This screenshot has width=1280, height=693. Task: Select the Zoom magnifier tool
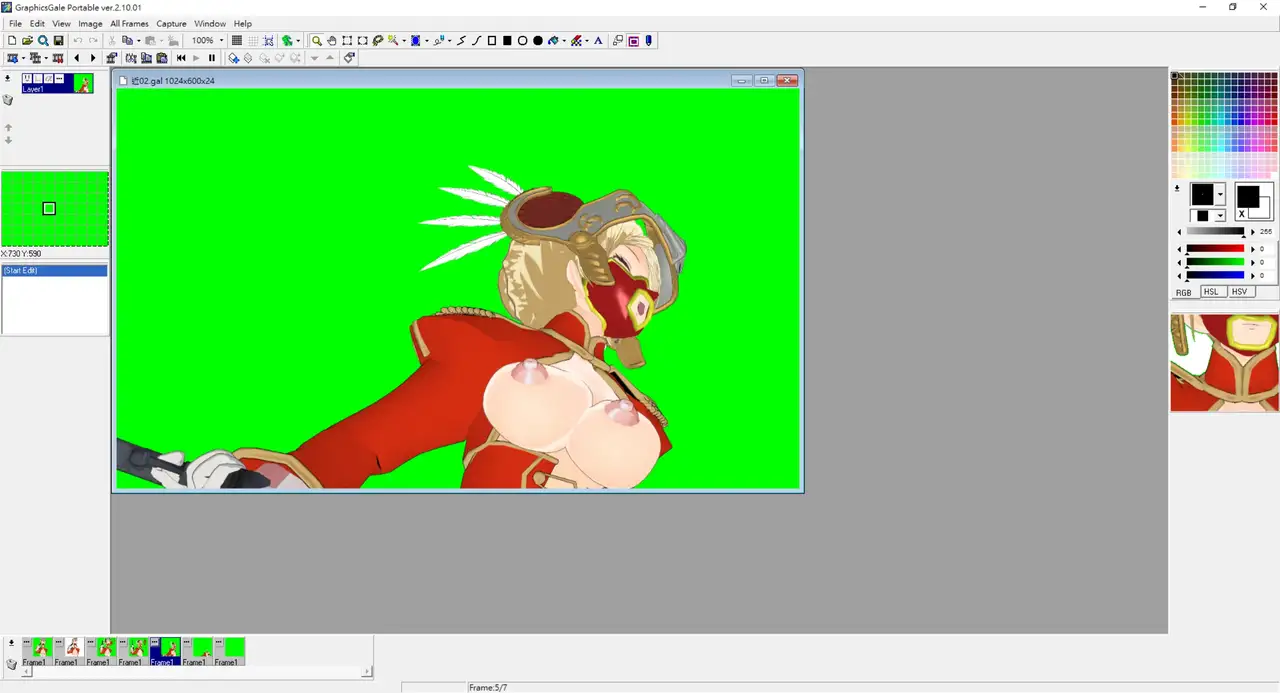(317, 41)
